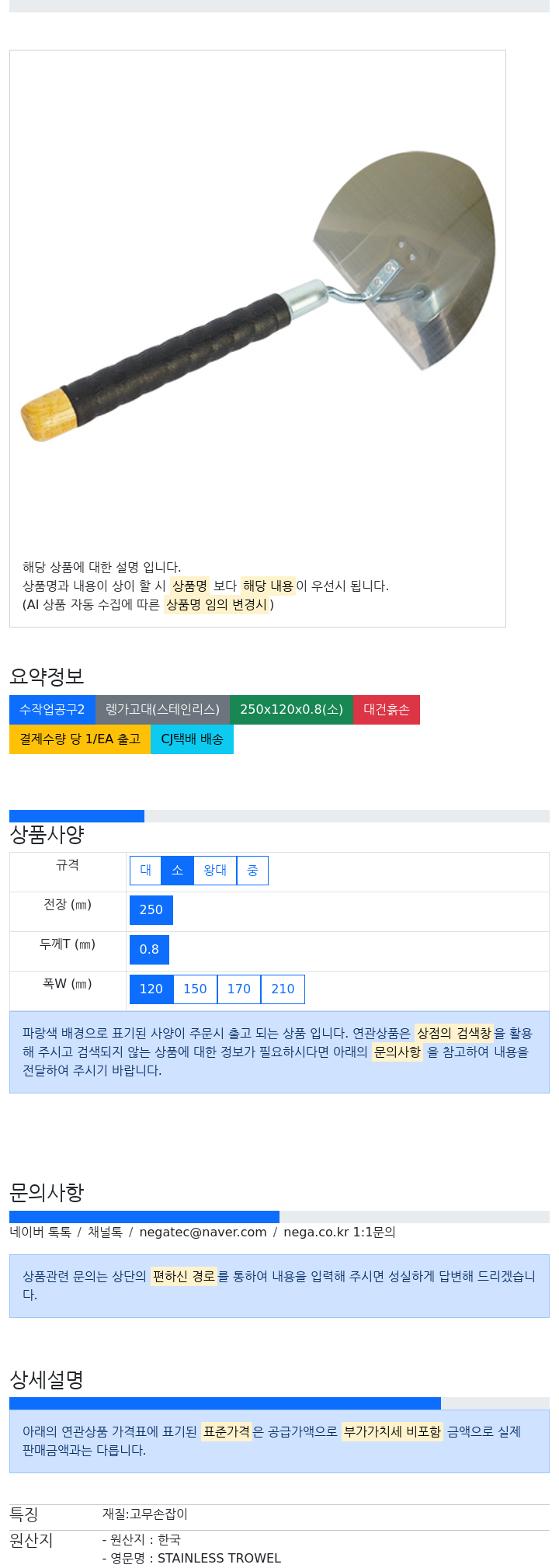This screenshot has height=1568, width=559.
Task: Pick the 120 width option
Action: click(x=151, y=989)
